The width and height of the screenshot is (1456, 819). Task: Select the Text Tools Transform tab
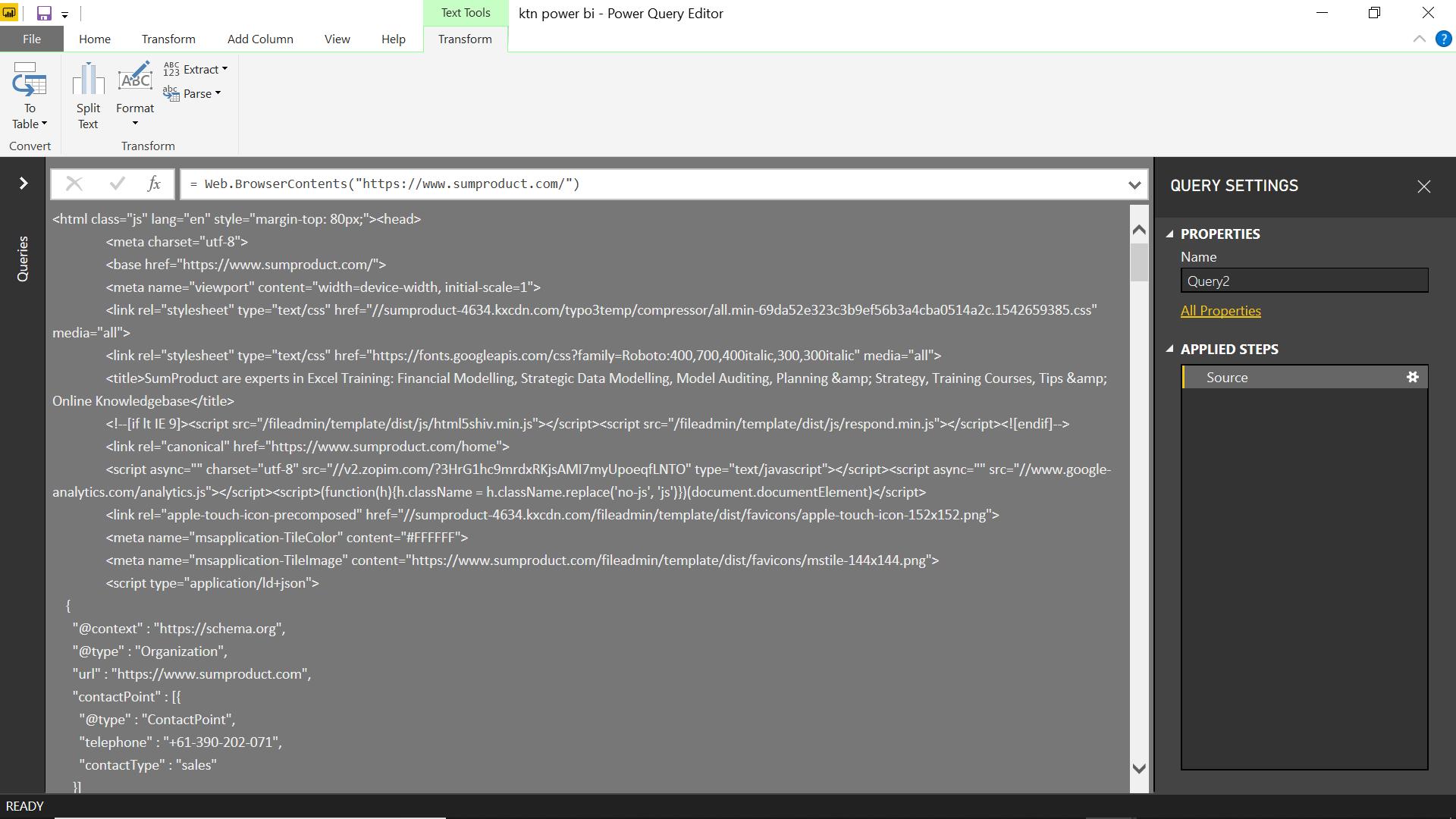[465, 39]
